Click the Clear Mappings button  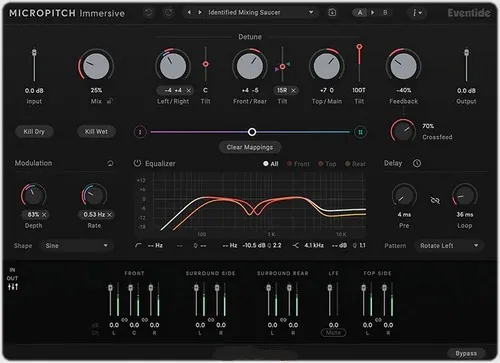click(250, 147)
